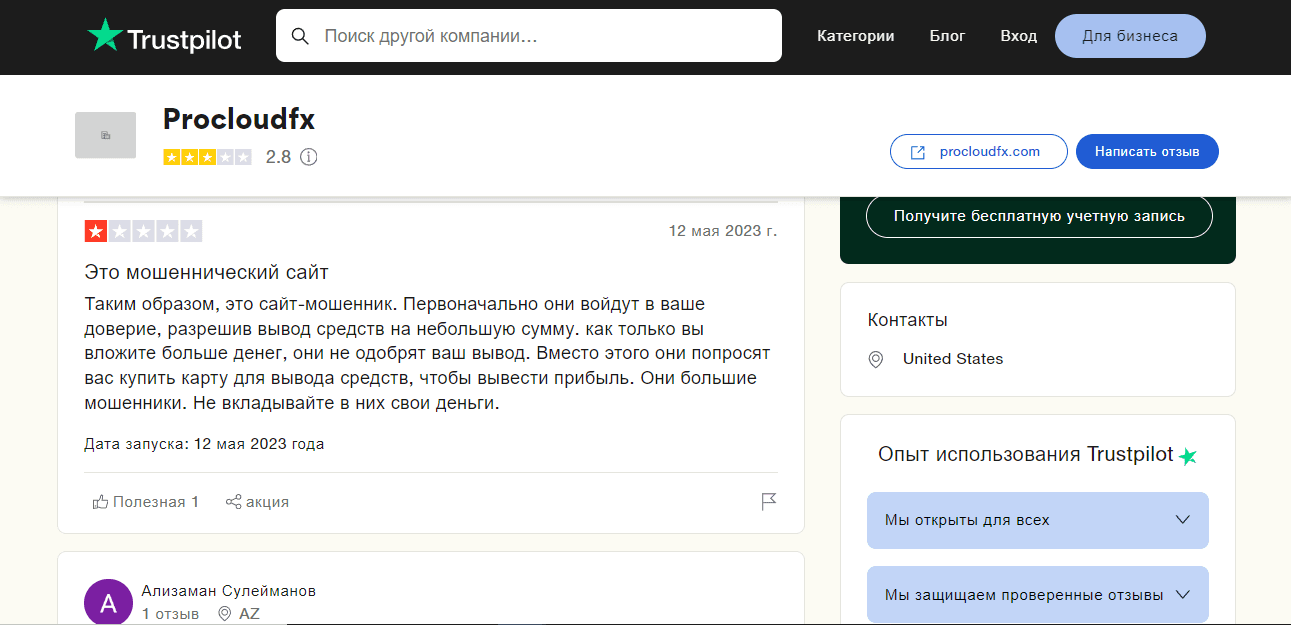Image resolution: width=1291 pixels, height=625 pixels.
Task: Click the share акция icon
Action: pos(233,502)
